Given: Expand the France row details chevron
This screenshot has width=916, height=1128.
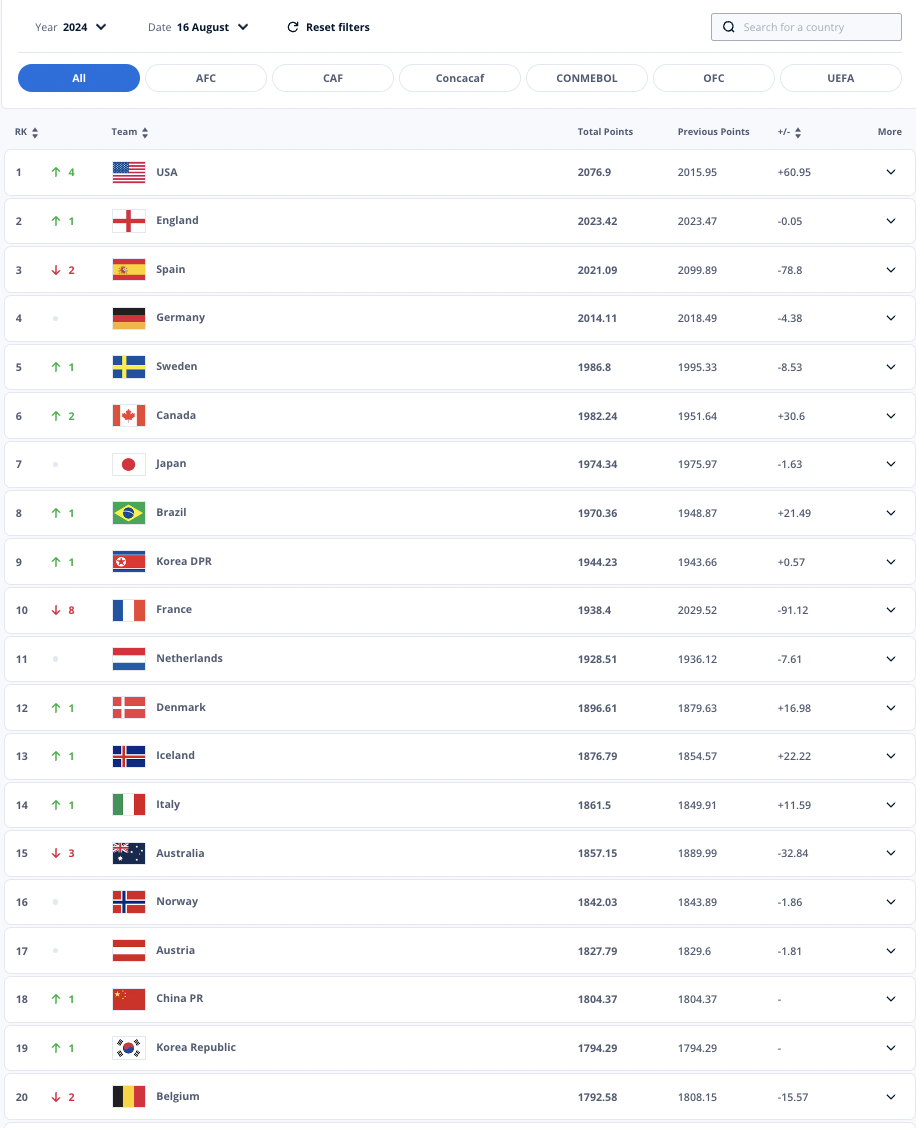Looking at the screenshot, I should pos(891,610).
